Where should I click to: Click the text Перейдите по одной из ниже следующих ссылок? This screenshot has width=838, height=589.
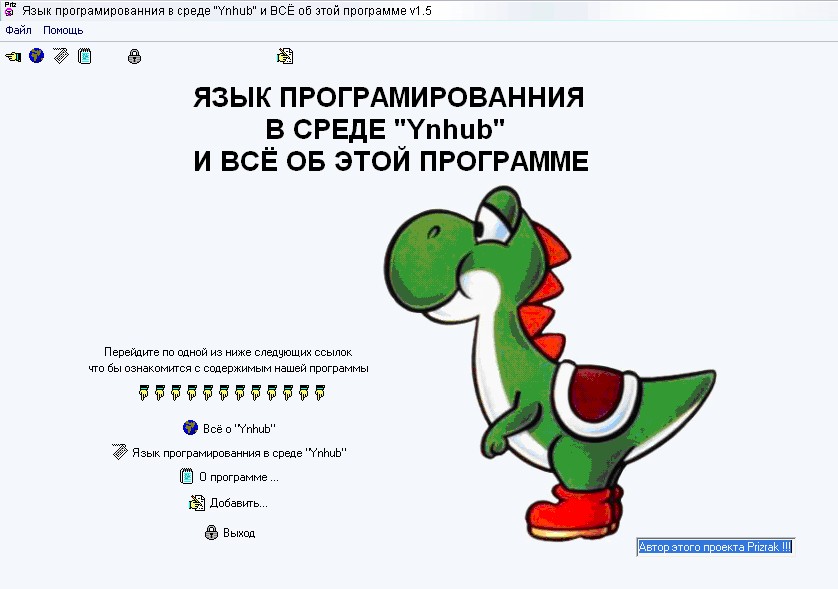click(x=228, y=352)
